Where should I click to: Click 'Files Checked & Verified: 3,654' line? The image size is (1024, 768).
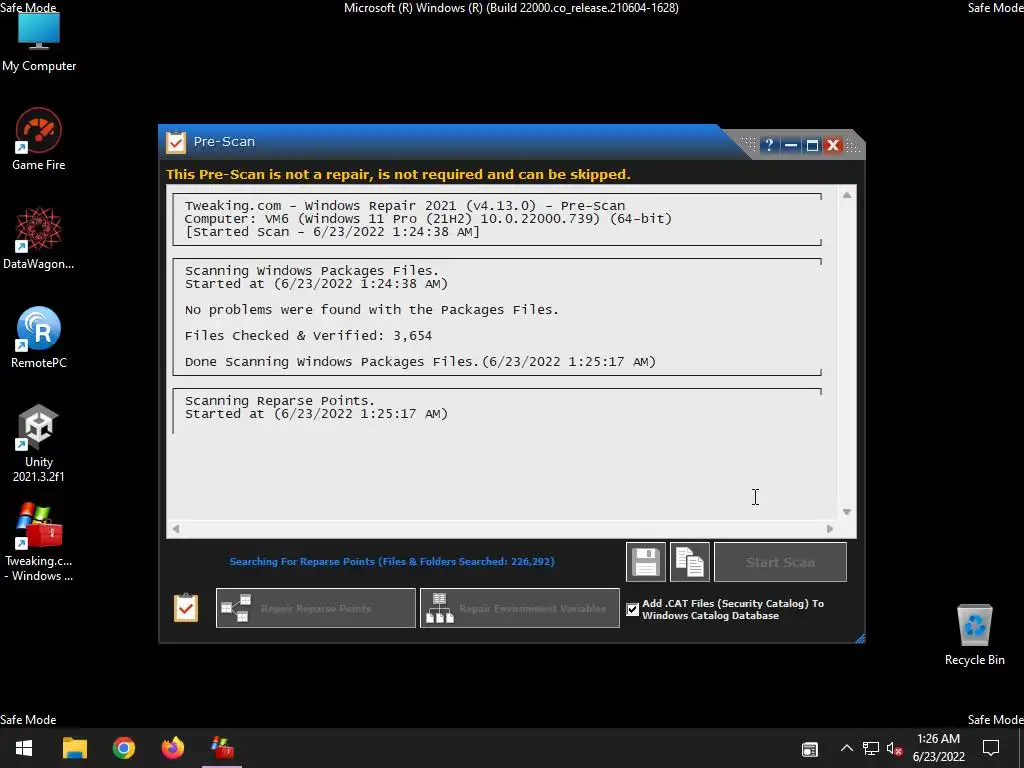coord(308,336)
